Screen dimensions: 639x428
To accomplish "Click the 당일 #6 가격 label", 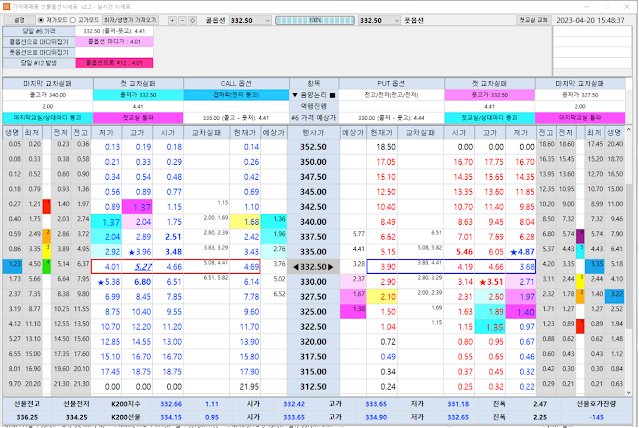I will point(39,31).
